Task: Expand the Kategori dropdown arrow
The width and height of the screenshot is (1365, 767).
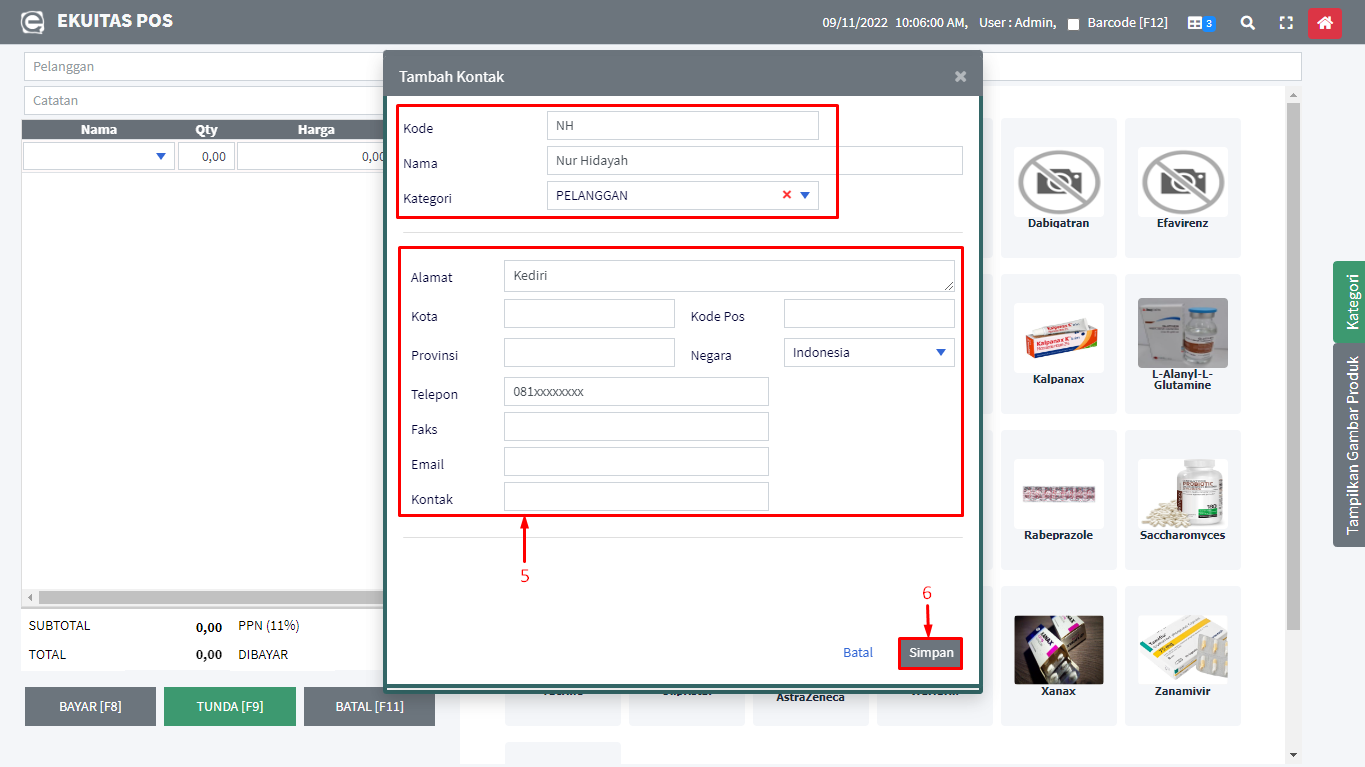Action: [x=805, y=195]
